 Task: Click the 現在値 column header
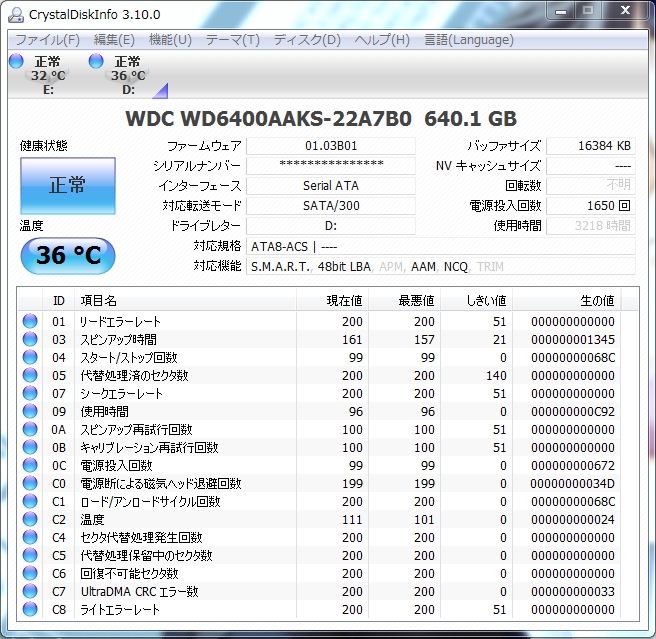tap(333, 300)
